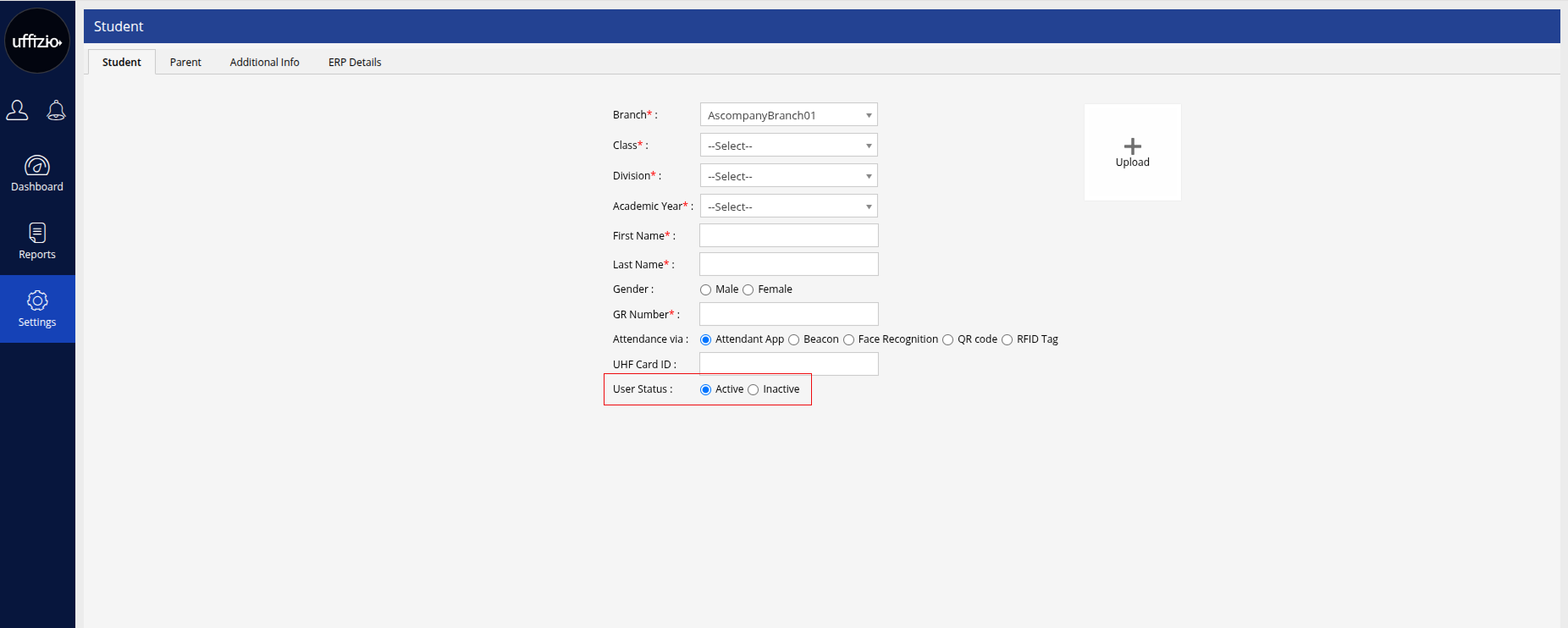
Task: Open Settings gear in sidebar
Action: point(37,309)
